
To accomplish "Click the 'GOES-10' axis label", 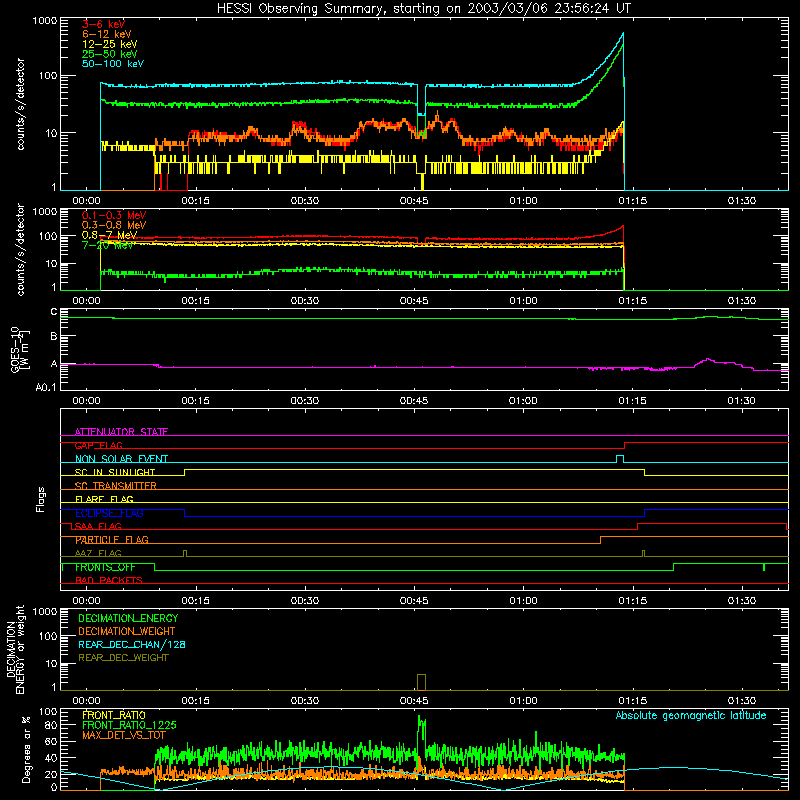I will (15, 349).
